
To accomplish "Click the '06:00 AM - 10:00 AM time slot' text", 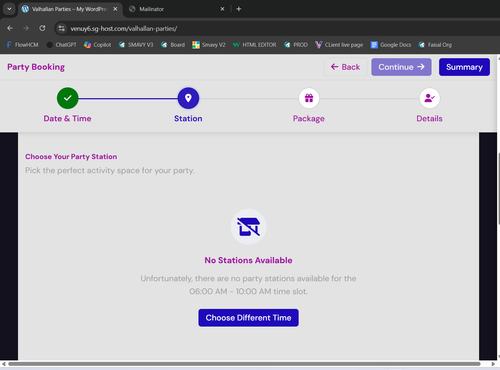I will coord(248,291).
